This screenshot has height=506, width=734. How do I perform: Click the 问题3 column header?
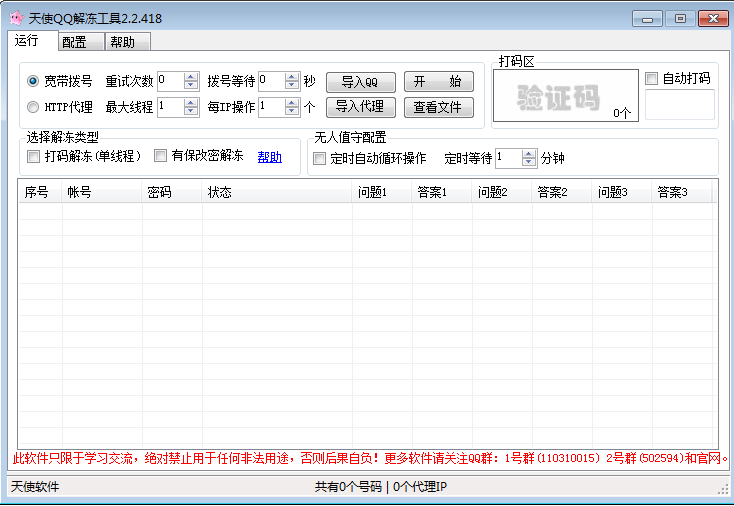pyautogui.click(x=622, y=192)
